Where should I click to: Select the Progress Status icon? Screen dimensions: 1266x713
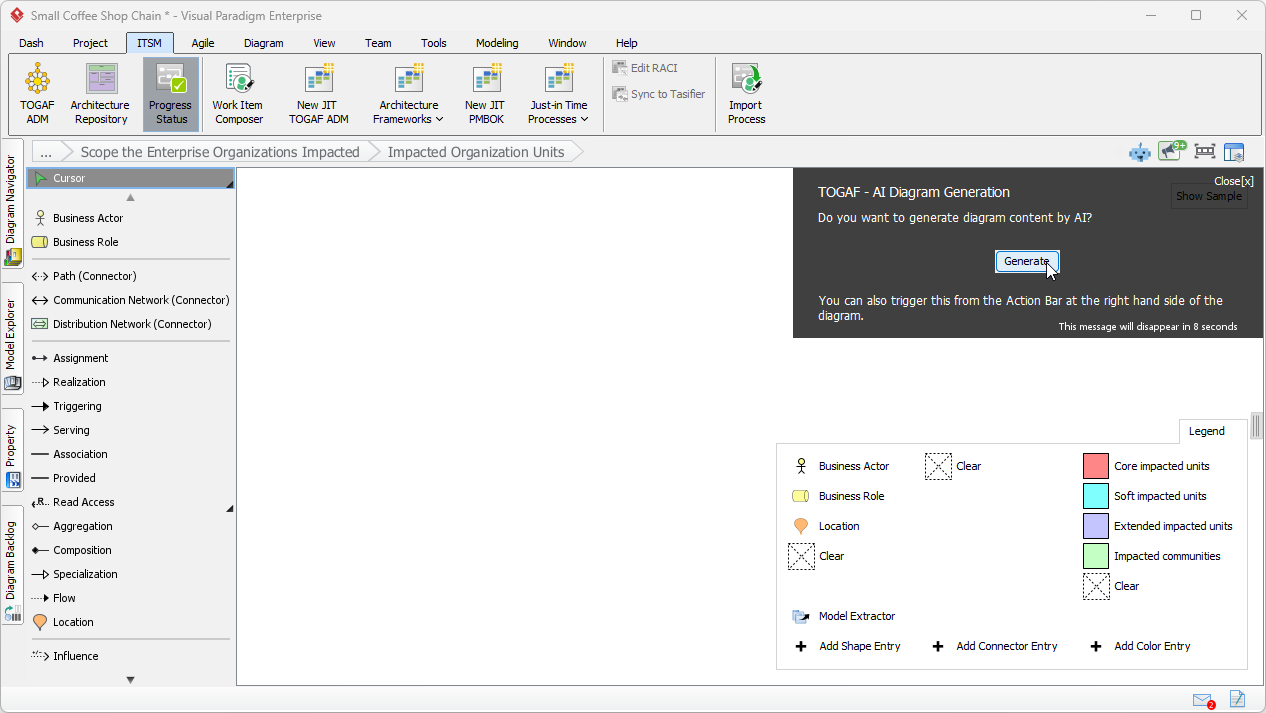tap(170, 93)
